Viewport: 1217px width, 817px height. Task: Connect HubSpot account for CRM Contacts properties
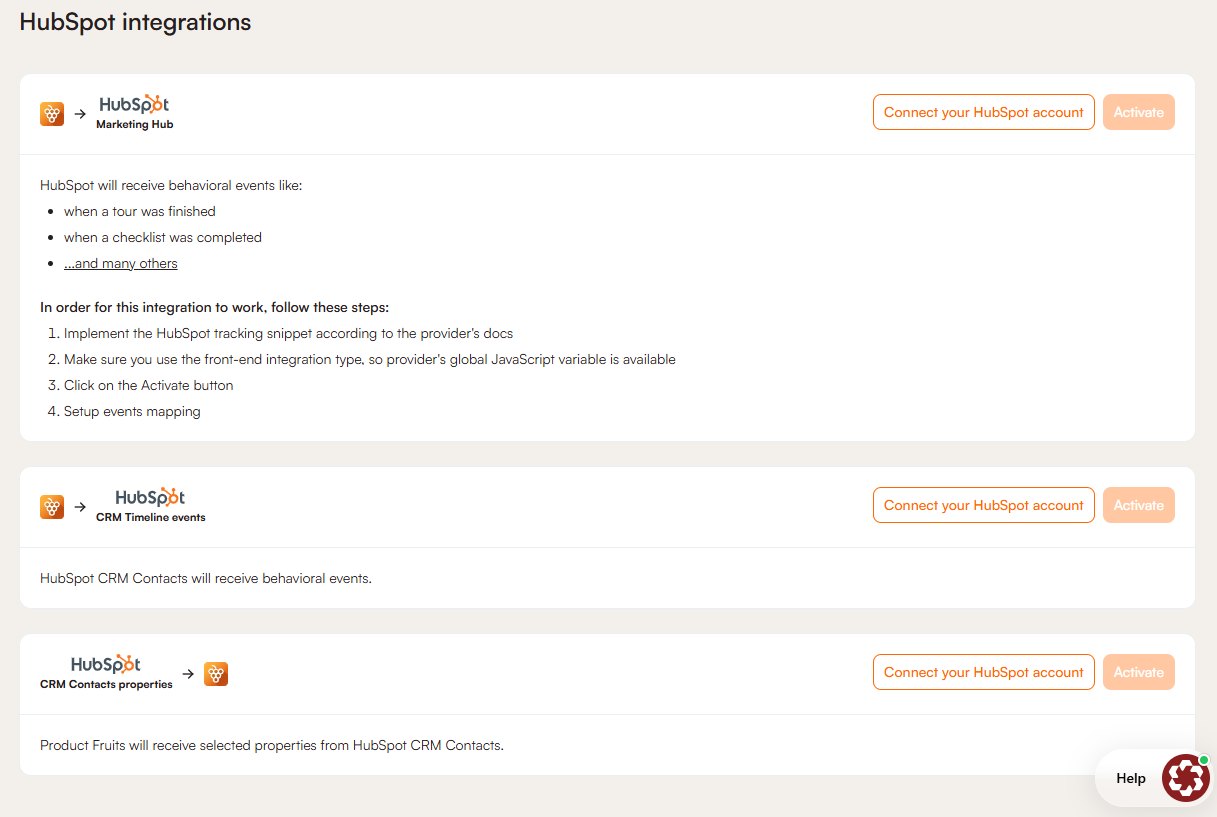coord(983,672)
